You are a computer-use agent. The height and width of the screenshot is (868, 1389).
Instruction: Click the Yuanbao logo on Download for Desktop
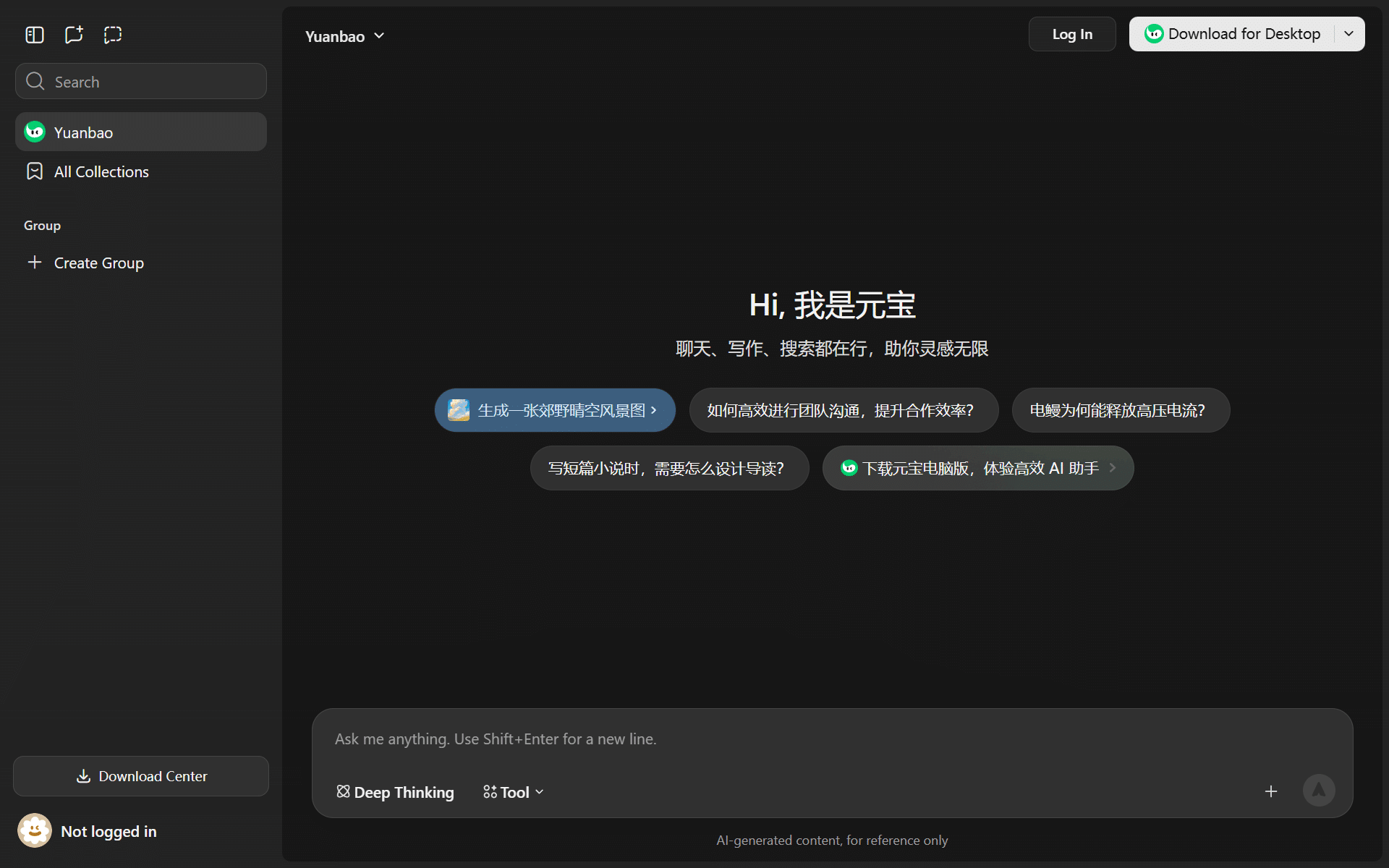[x=1154, y=34]
